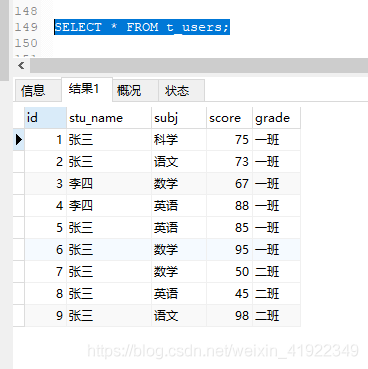Select stu_name 李四 in row id 4
This screenshot has height=369, width=368.
coord(109,206)
